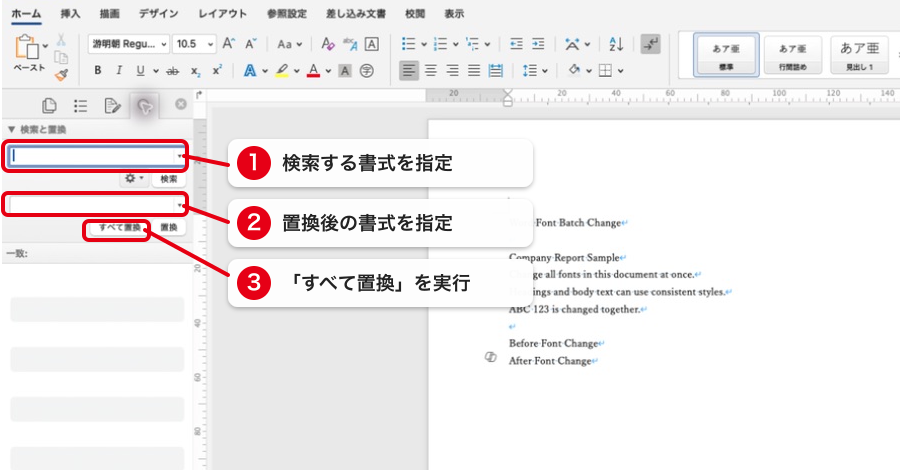This screenshot has height=470, width=900.
Task: Toggle bold formatting
Action: click(98, 70)
